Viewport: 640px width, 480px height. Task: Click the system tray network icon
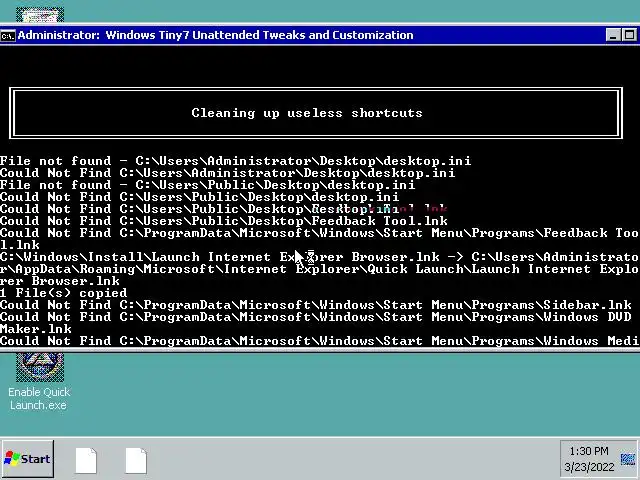tap(628, 459)
